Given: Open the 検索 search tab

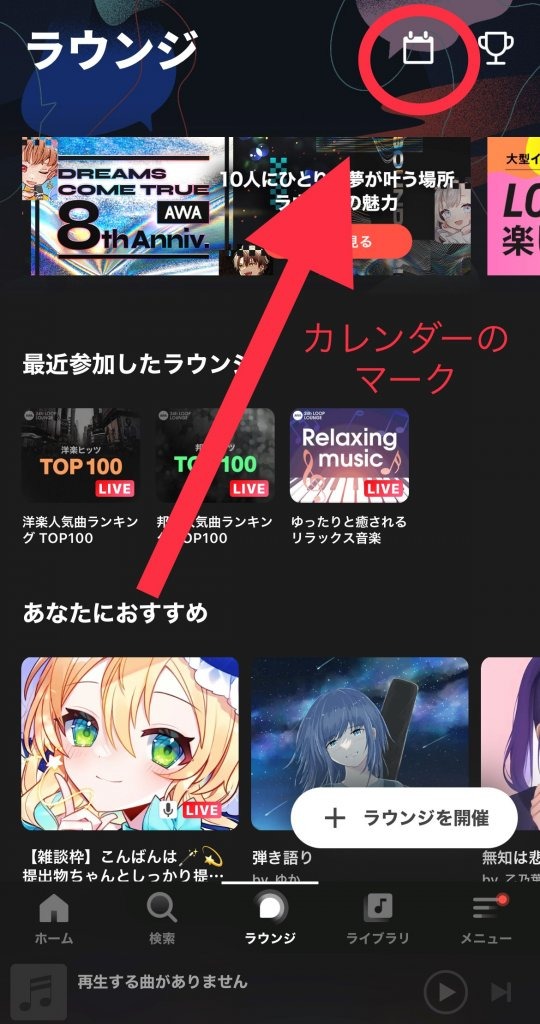Looking at the screenshot, I should point(161,918).
